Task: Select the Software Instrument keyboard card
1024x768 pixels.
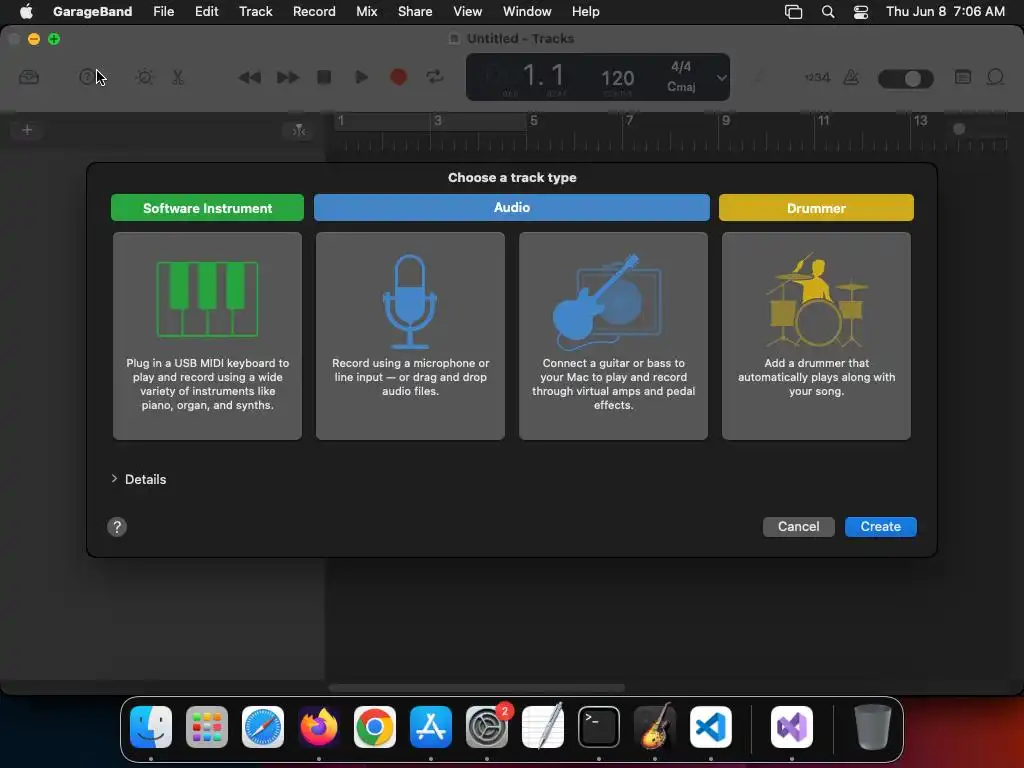Action: [x=207, y=336]
